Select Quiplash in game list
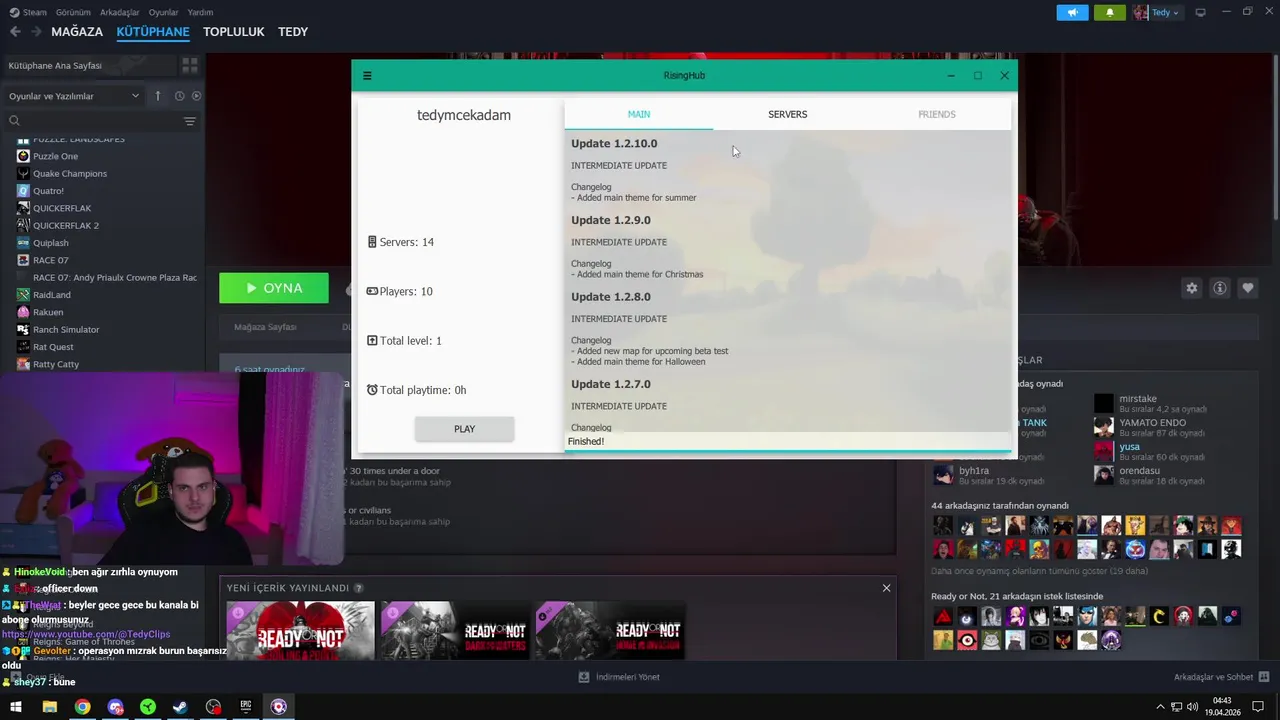1280x720 pixels. point(51,243)
